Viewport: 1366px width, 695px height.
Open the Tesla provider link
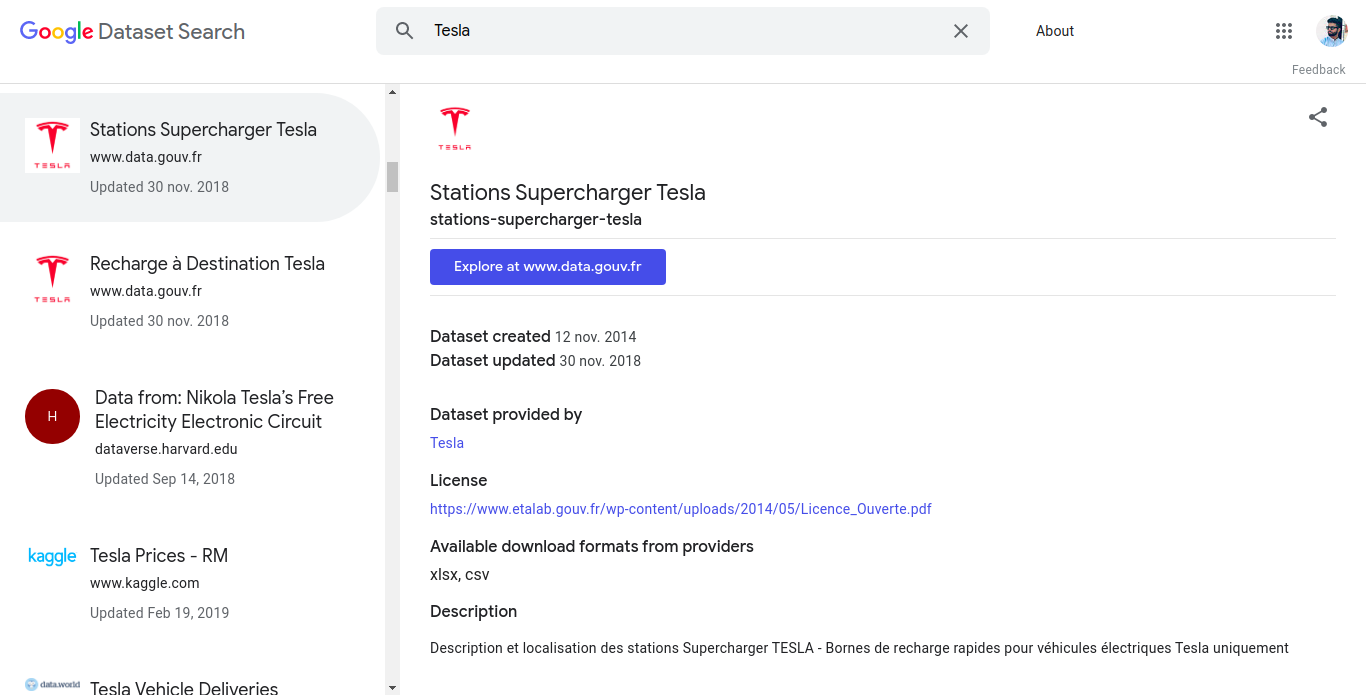coord(447,443)
